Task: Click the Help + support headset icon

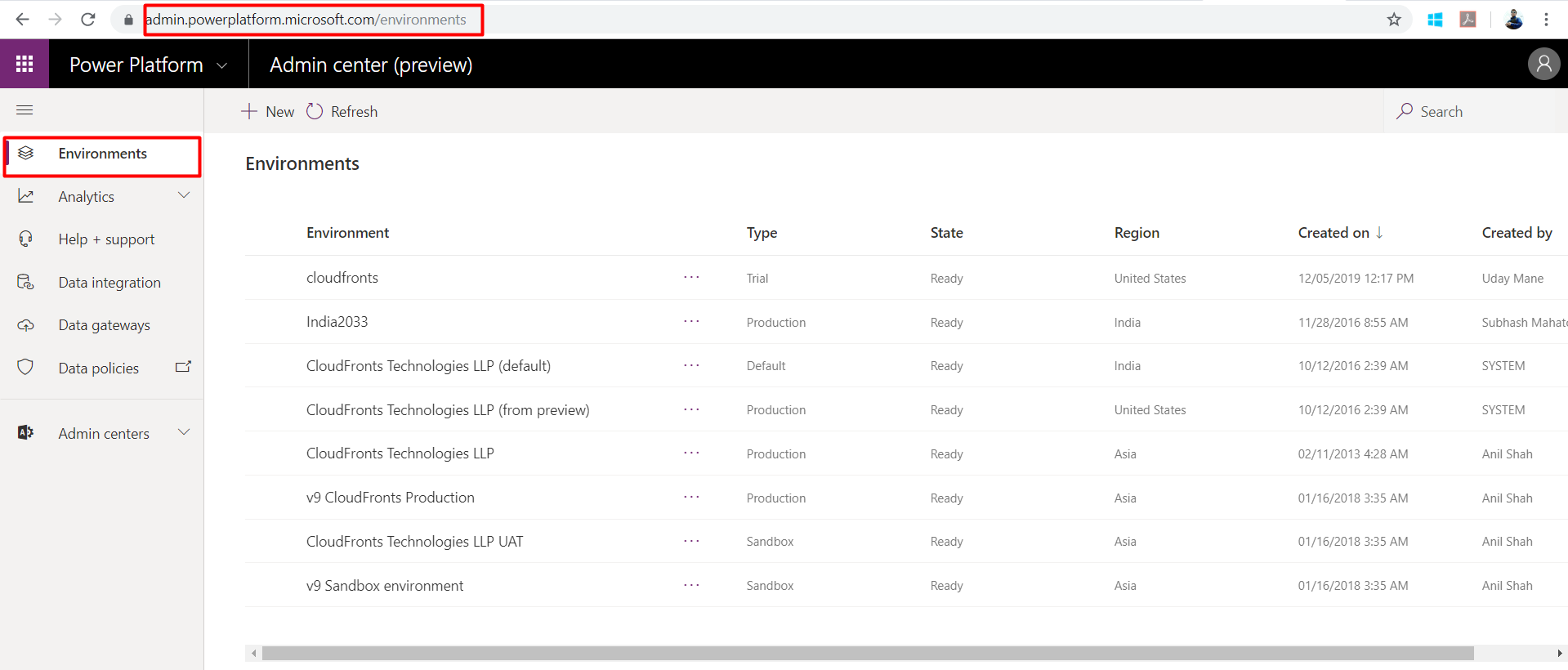Action: click(25, 239)
